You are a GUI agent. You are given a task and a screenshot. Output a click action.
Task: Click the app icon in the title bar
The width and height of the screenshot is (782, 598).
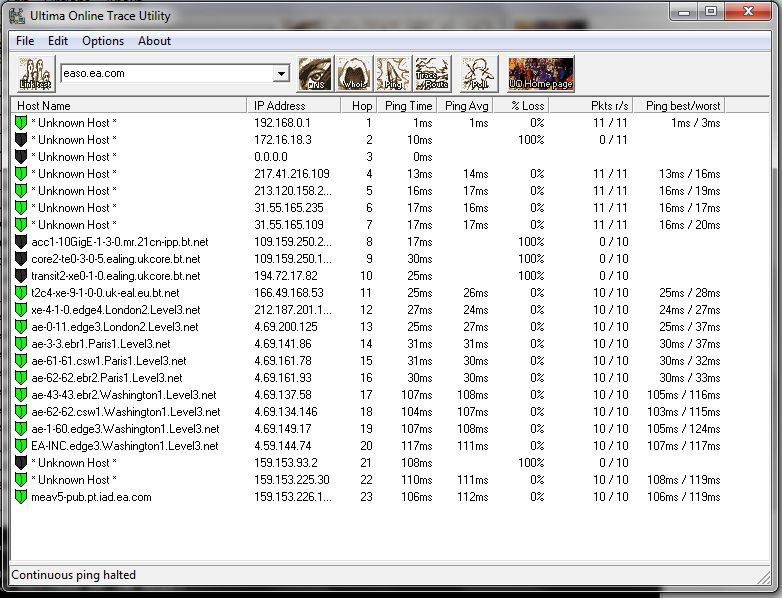pos(17,16)
